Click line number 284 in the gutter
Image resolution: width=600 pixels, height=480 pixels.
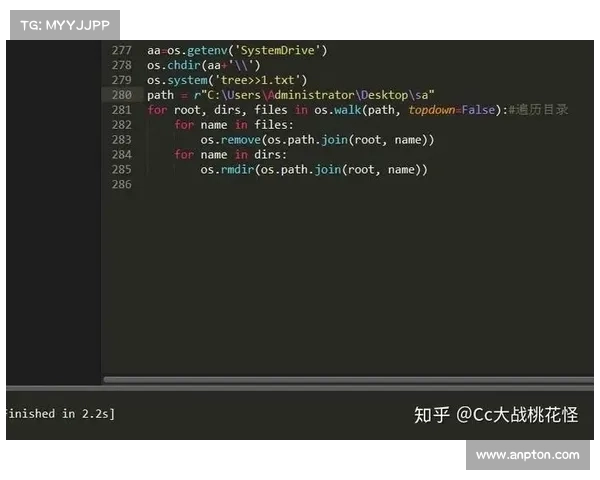click(122, 155)
